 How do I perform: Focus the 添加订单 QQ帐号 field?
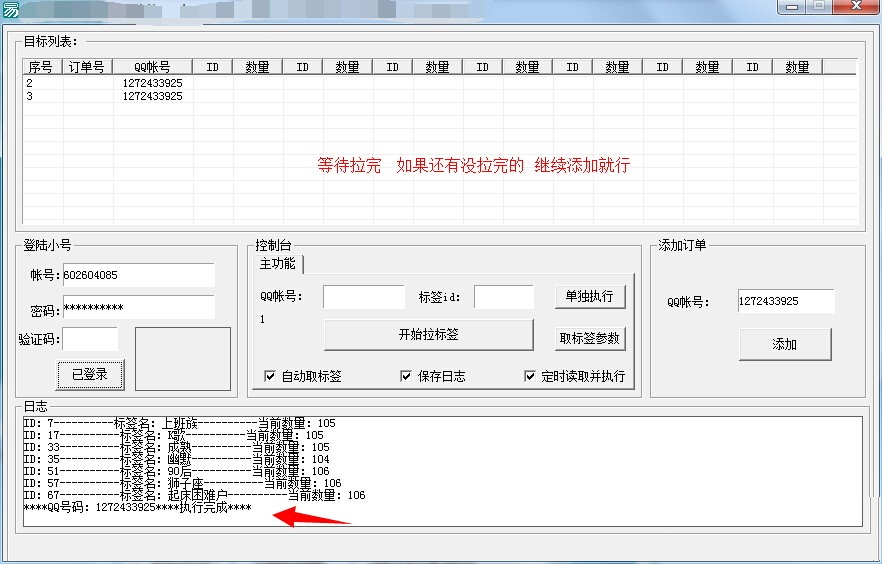[786, 301]
